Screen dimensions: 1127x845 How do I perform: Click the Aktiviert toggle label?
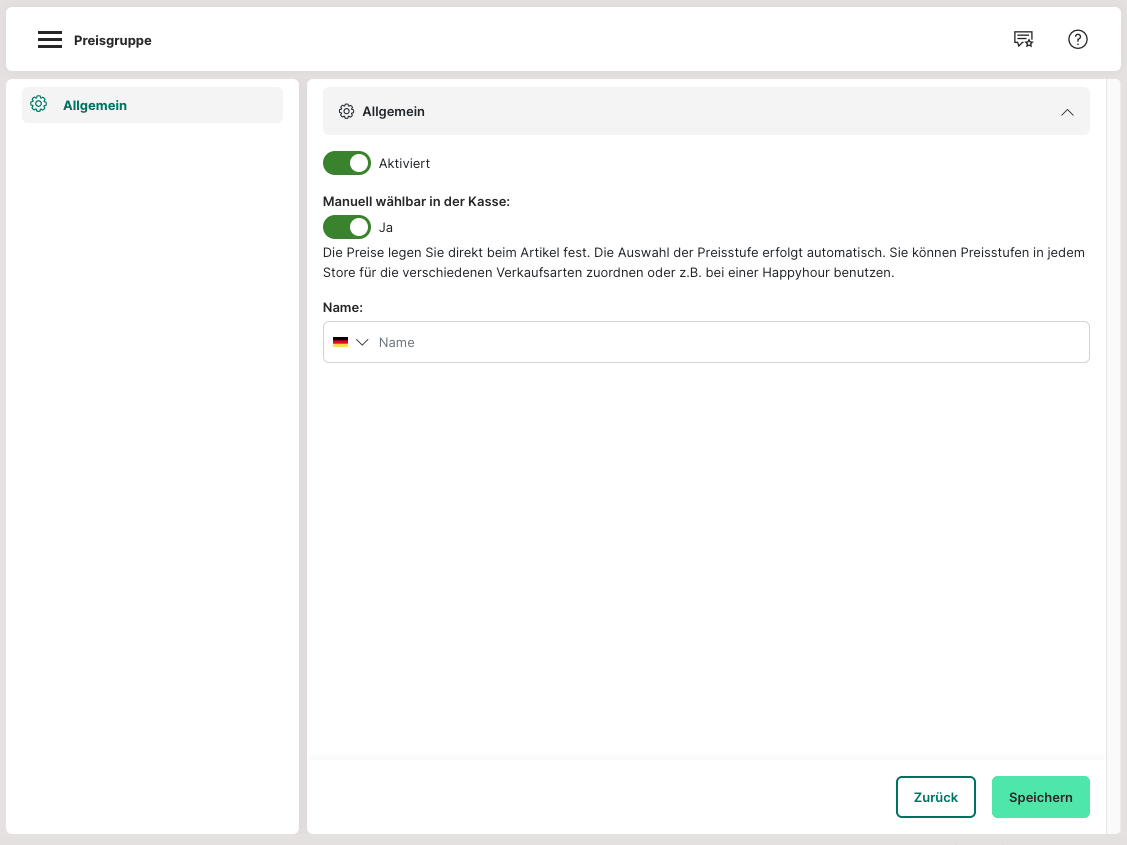(x=404, y=163)
